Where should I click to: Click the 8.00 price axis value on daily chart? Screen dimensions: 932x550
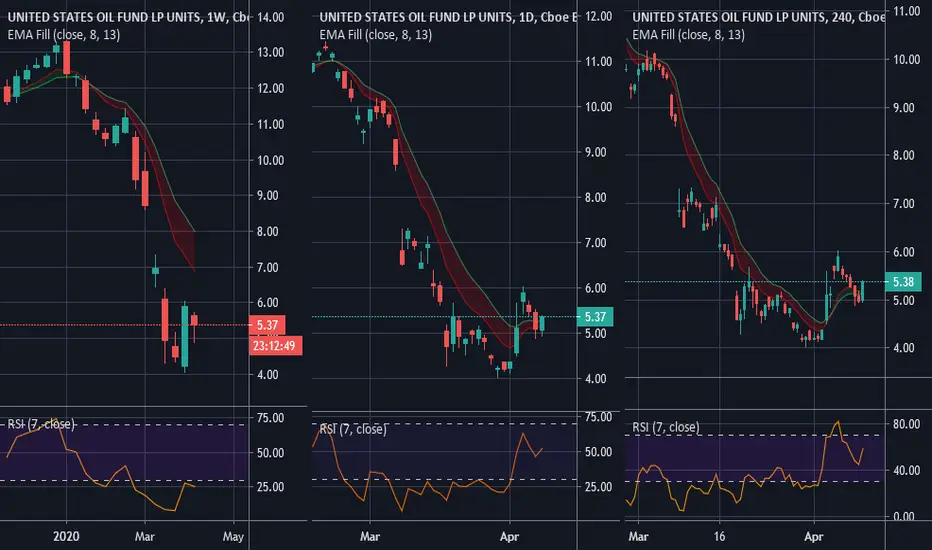click(596, 197)
